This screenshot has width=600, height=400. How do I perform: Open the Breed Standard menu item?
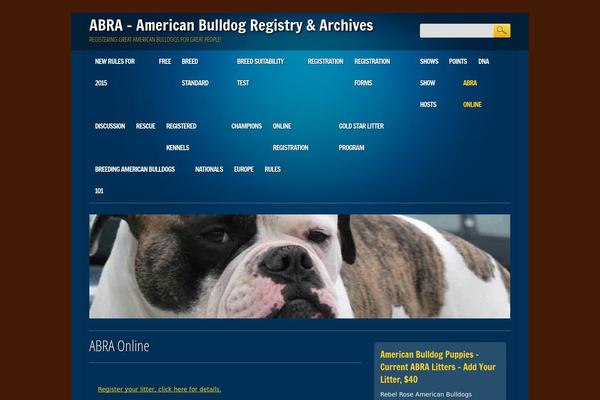(x=195, y=72)
